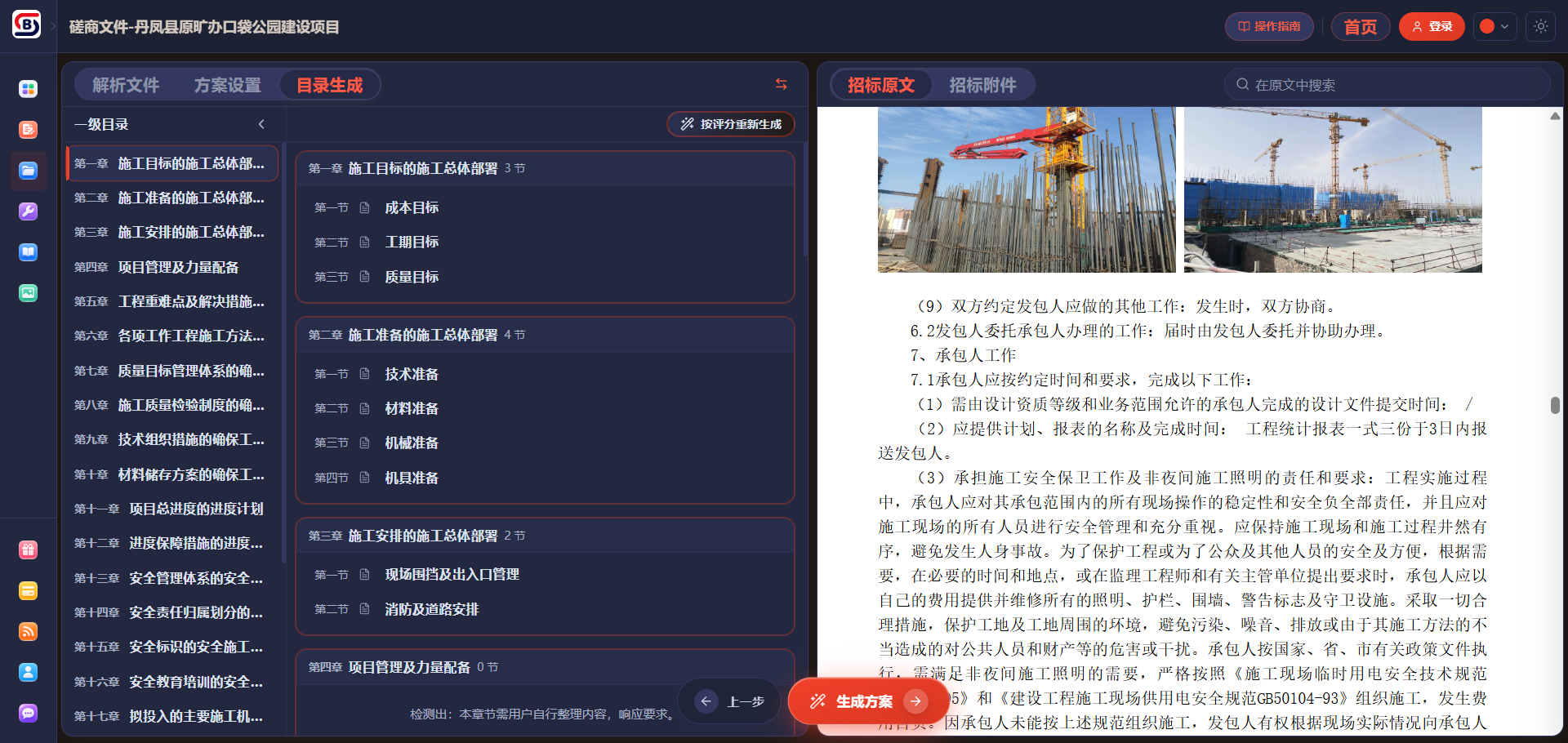Select 第十五章 安全标识
This screenshot has height=743, width=1568.
(172, 647)
